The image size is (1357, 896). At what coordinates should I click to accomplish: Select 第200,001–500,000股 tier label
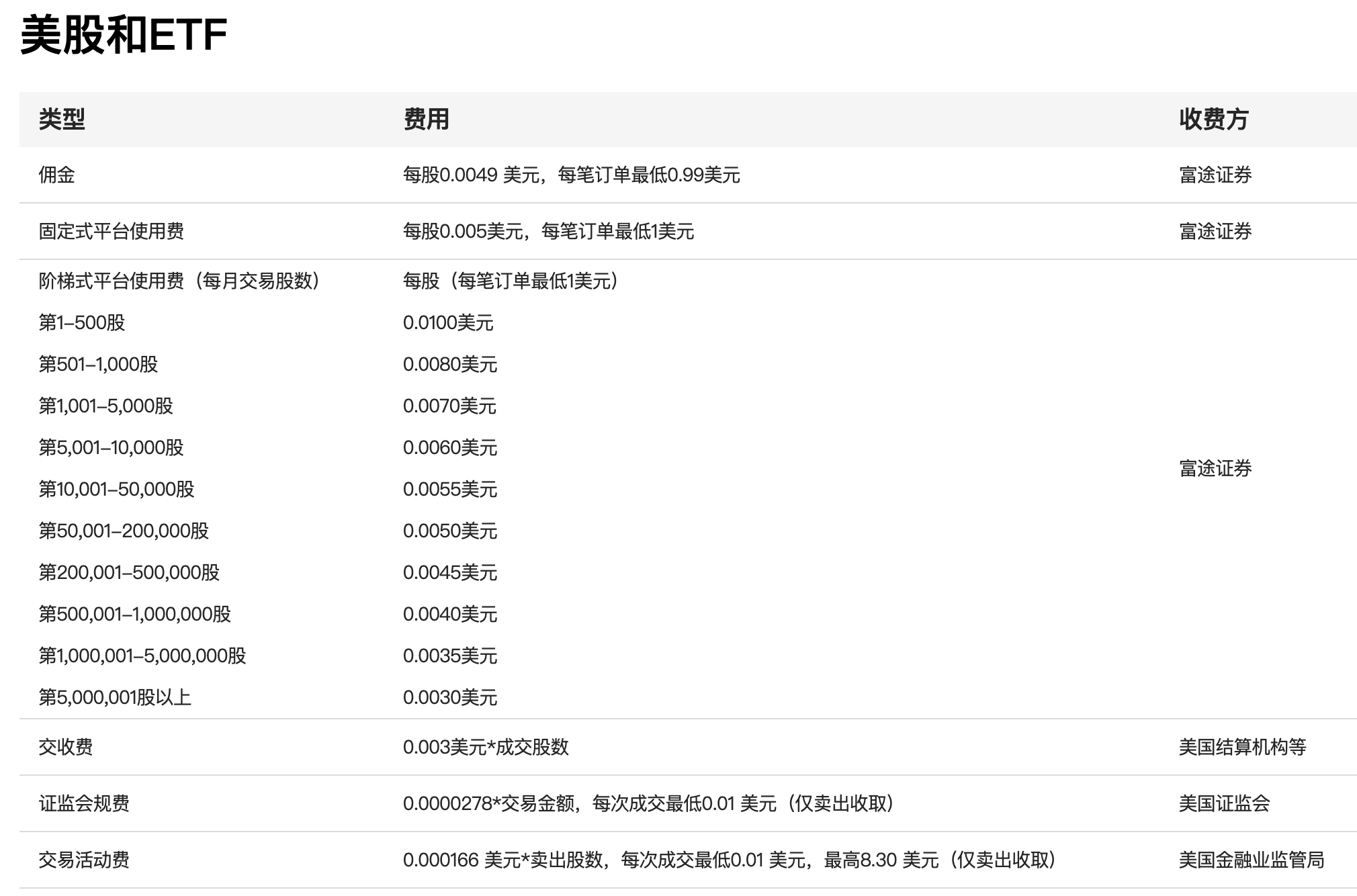pyautogui.click(x=129, y=573)
